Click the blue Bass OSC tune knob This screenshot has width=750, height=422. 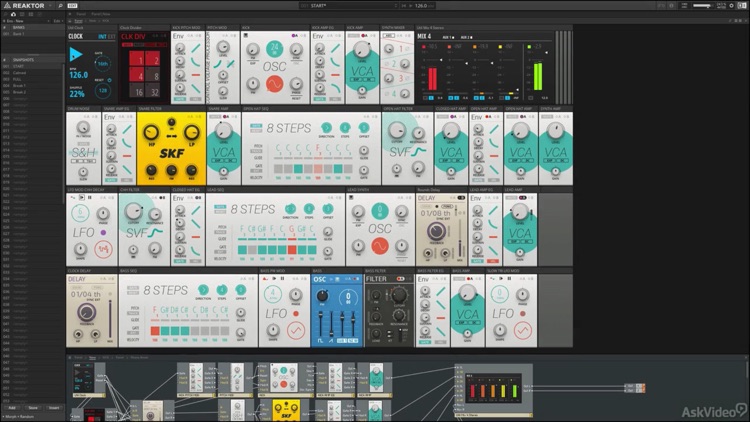[322, 295]
